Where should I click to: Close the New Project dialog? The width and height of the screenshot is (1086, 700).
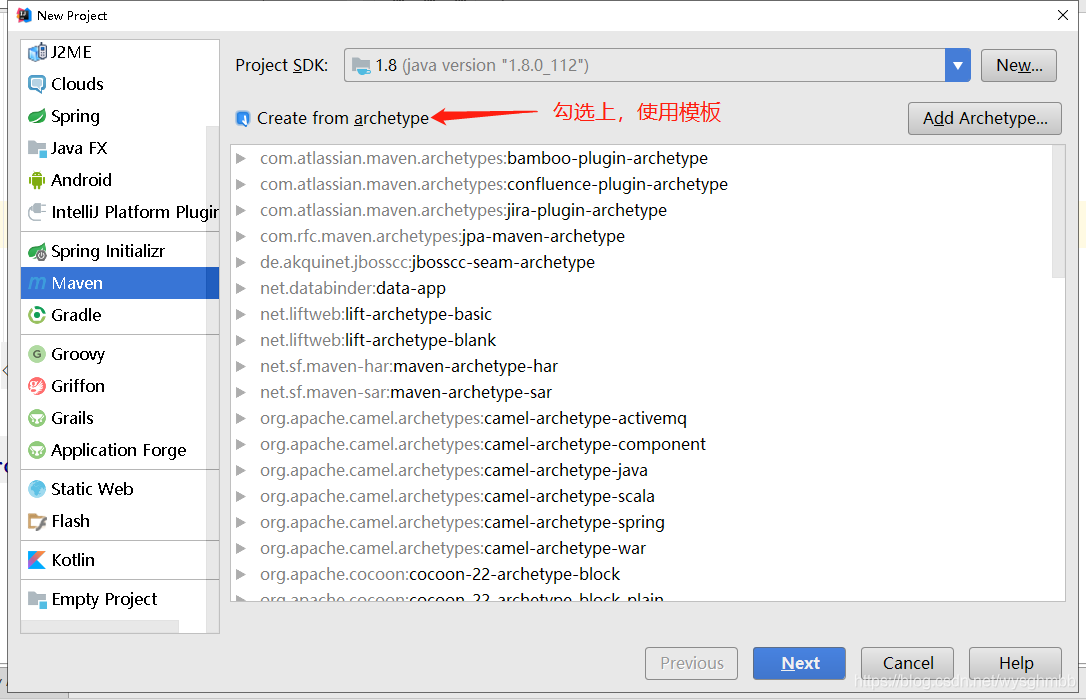pyautogui.click(x=1063, y=15)
